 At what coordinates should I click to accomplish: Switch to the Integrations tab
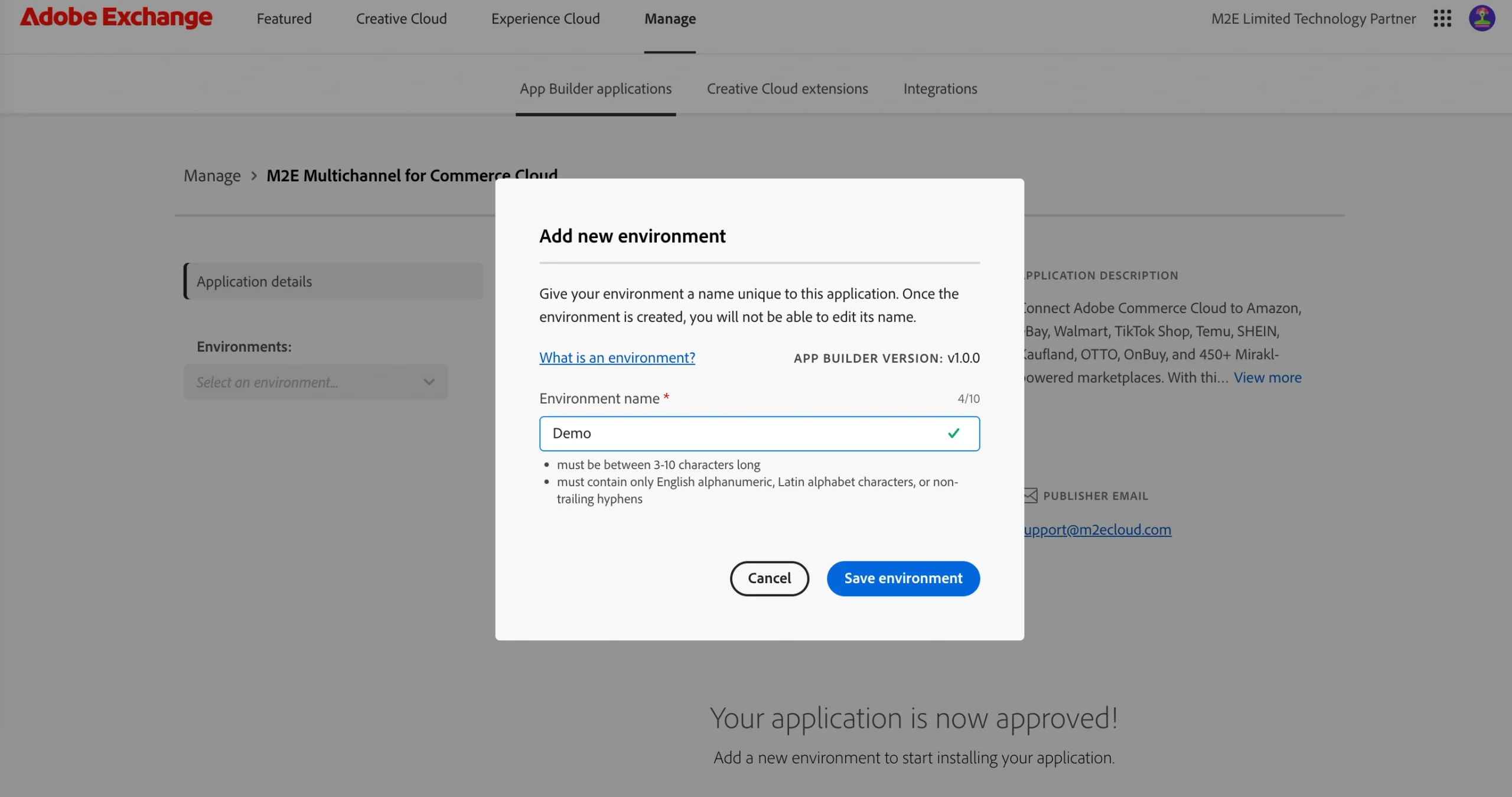point(940,89)
